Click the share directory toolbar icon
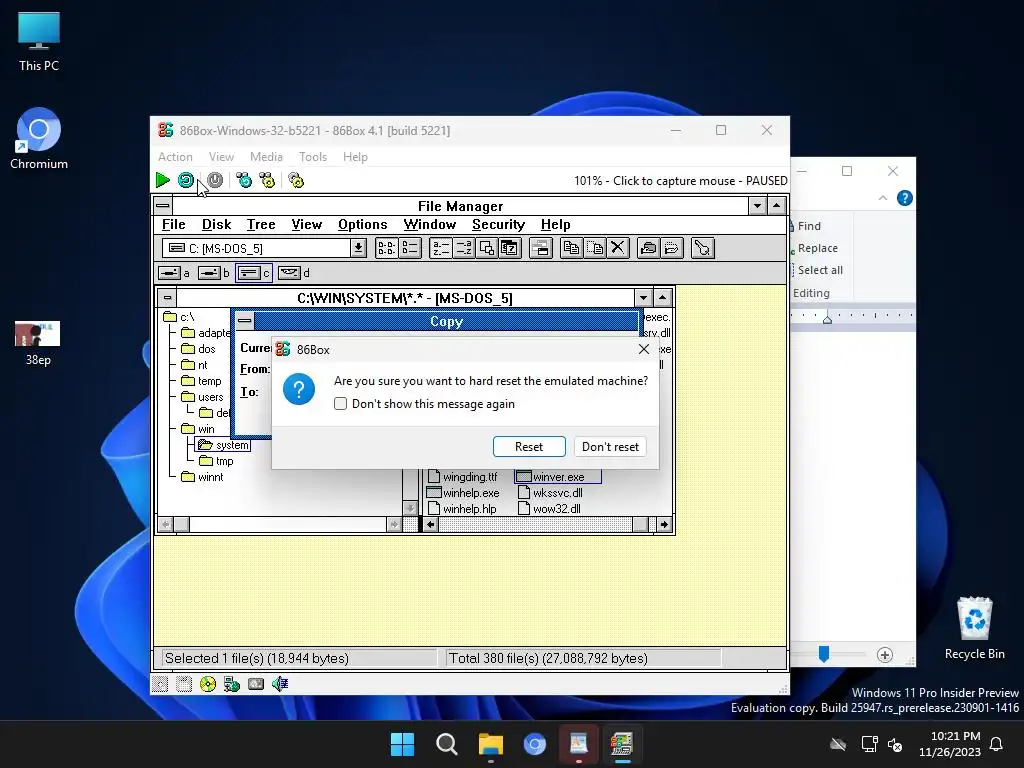 pos(648,248)
